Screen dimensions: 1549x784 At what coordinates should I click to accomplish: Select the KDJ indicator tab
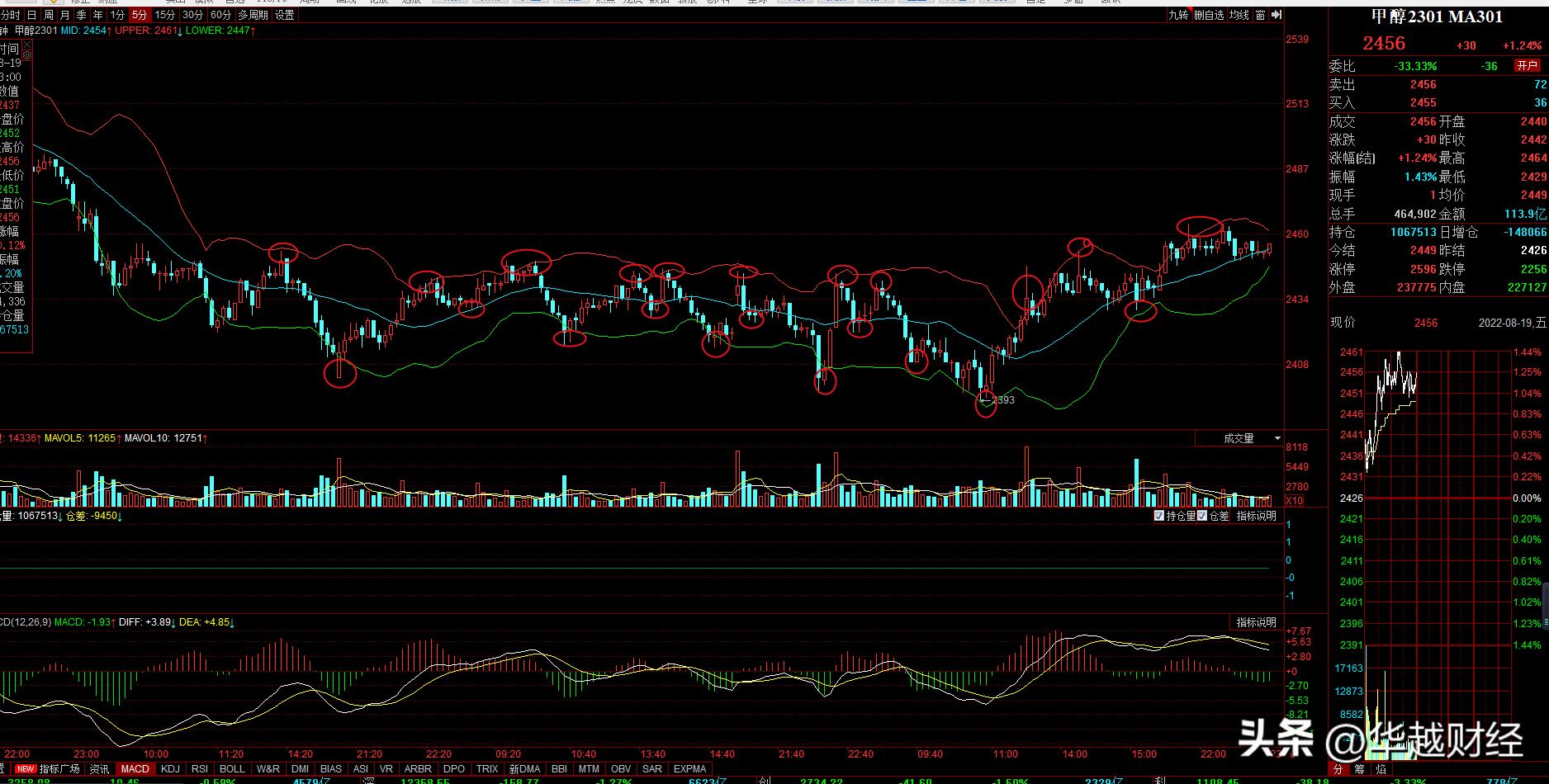point(170,768)
